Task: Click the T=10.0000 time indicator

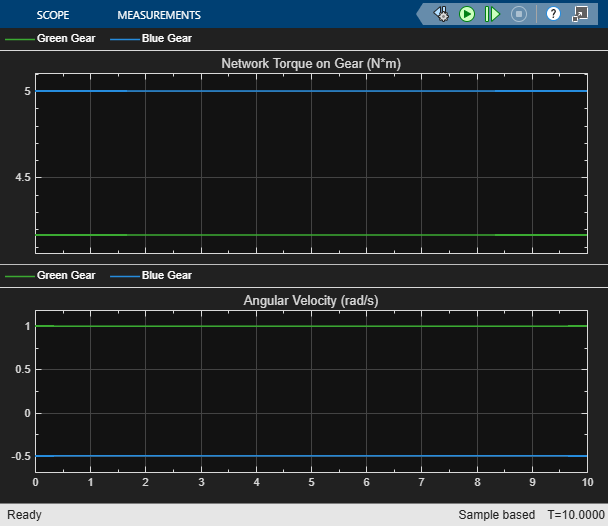Action: [572, 515]
